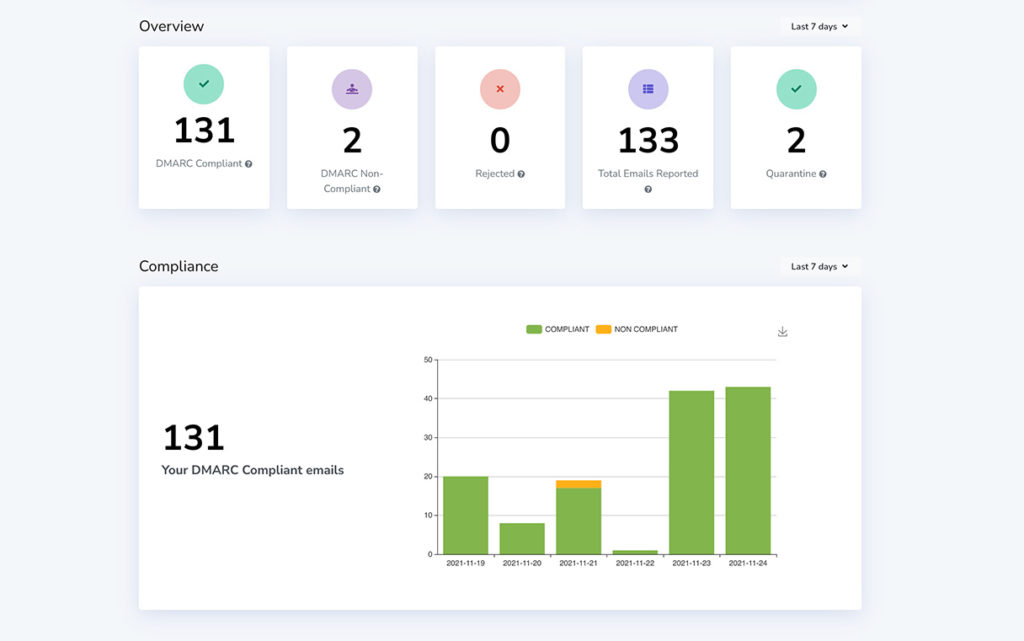Open the Overview Last 7 days dropdown
This screenshot has width=1024, height=641.
819,26
